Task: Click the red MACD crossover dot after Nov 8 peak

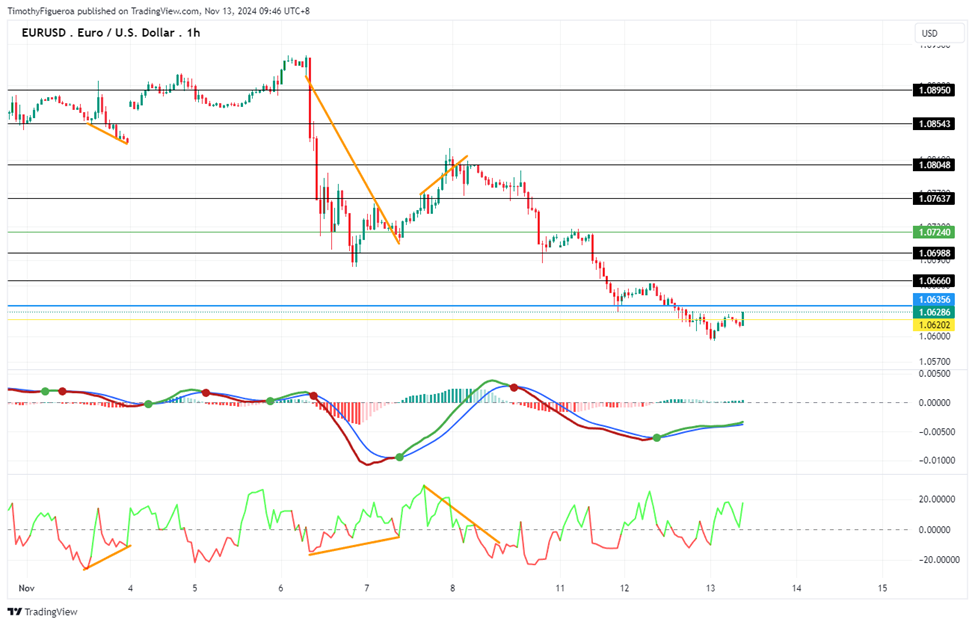Action: coord(514,387)
